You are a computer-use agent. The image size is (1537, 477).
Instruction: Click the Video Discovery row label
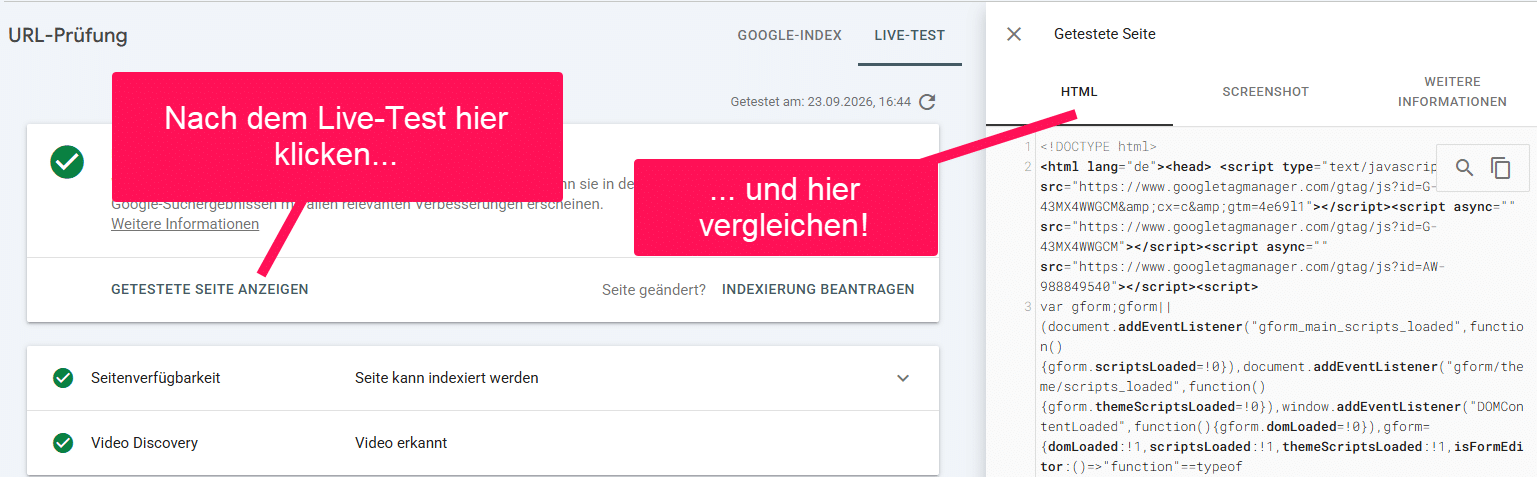pyautogui.click(x=144, y=443)
